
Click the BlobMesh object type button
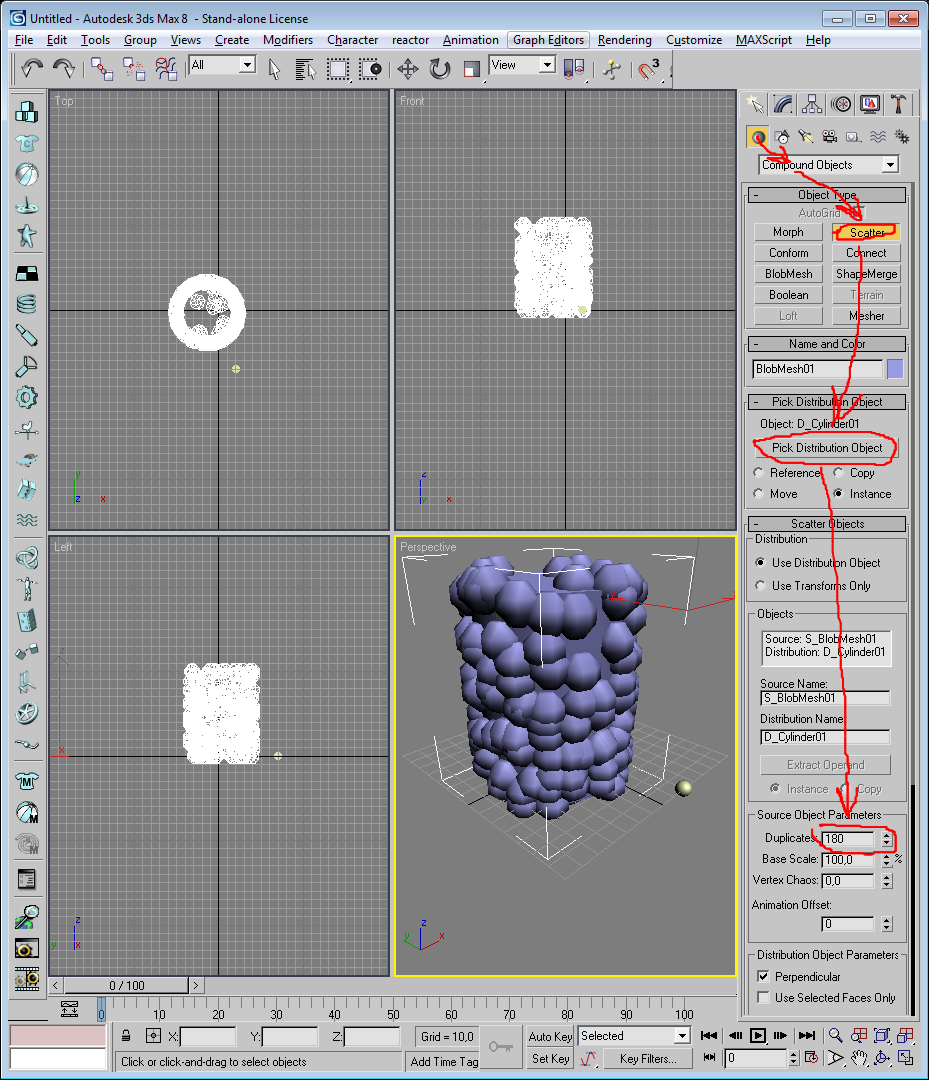click(x=788, y=274)
